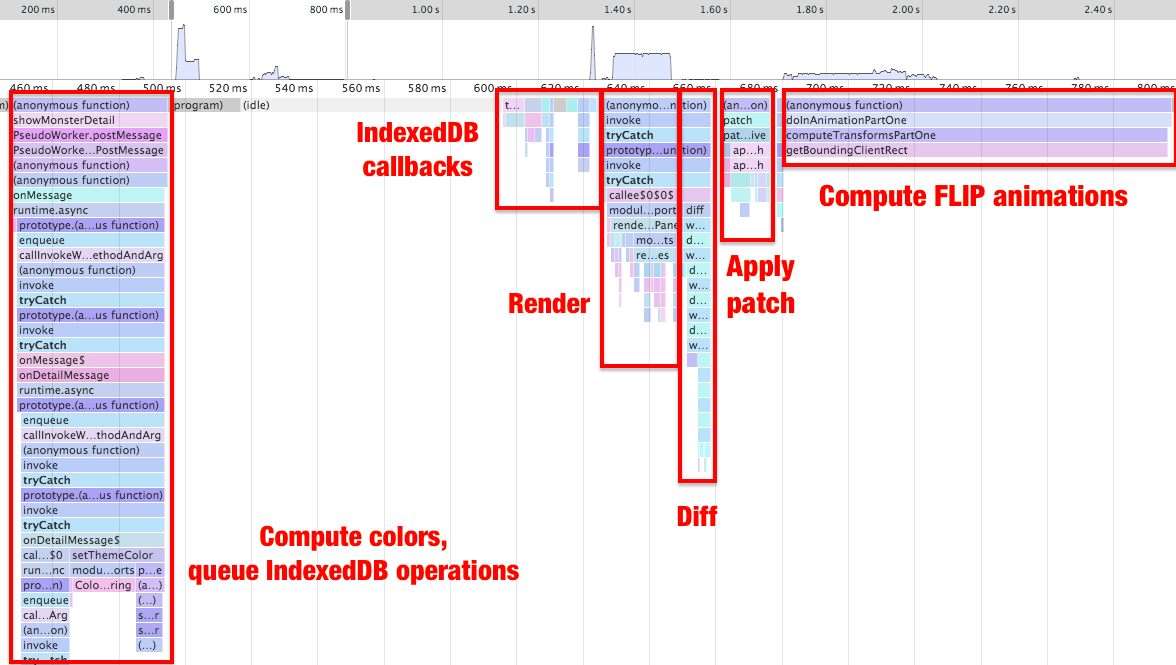Click the (idle) segment in the activity bar
The image size is (1176, 665).
[x=255, y=105]
